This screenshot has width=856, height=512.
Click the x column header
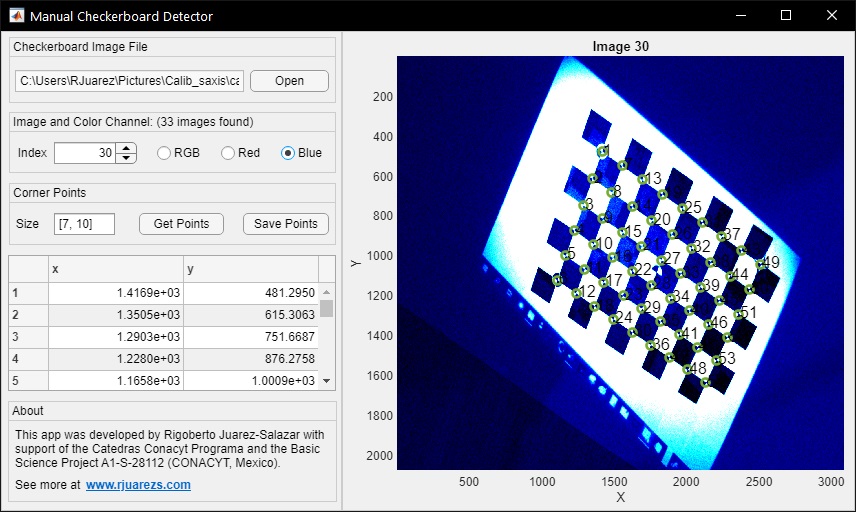116,269
